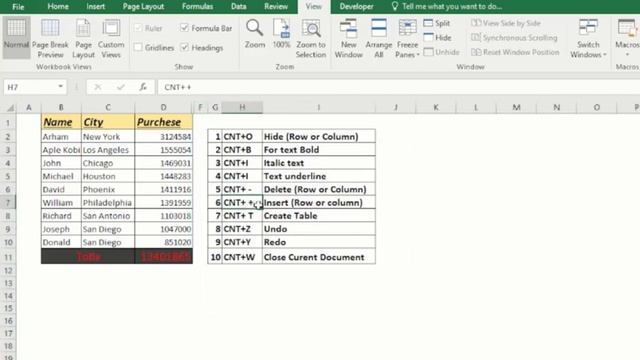Click Synchronous Scrolling
This screenshot has height=360, width=640.
(x=514, y=38)
